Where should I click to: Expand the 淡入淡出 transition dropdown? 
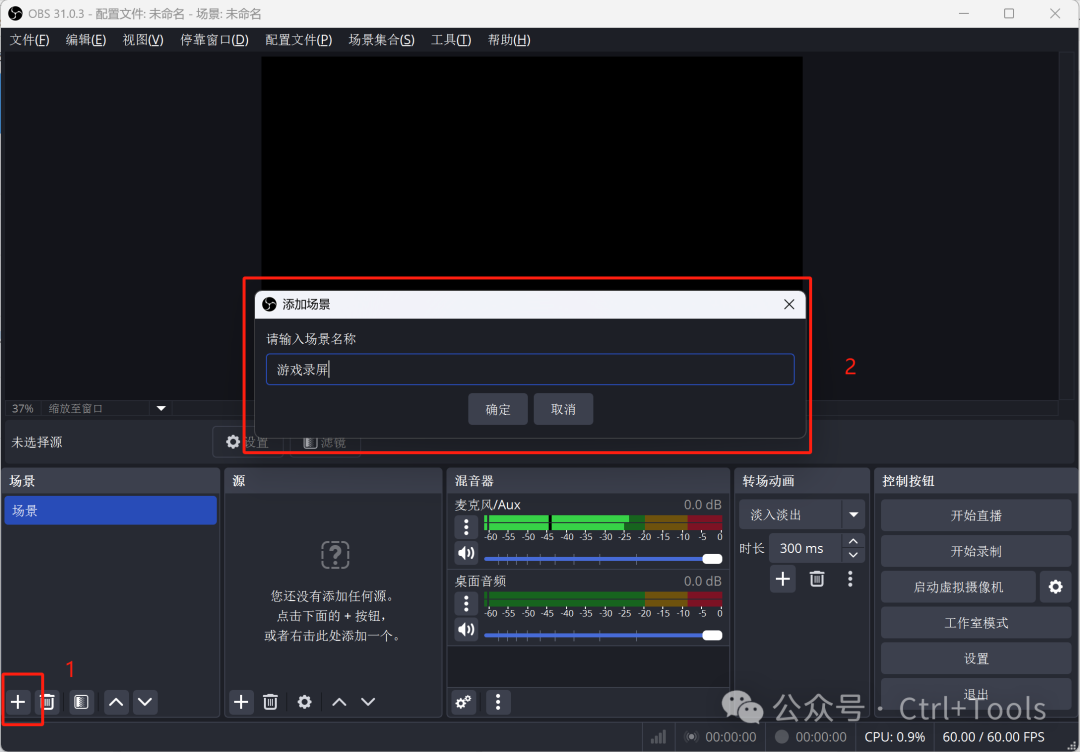pos(853,515)
